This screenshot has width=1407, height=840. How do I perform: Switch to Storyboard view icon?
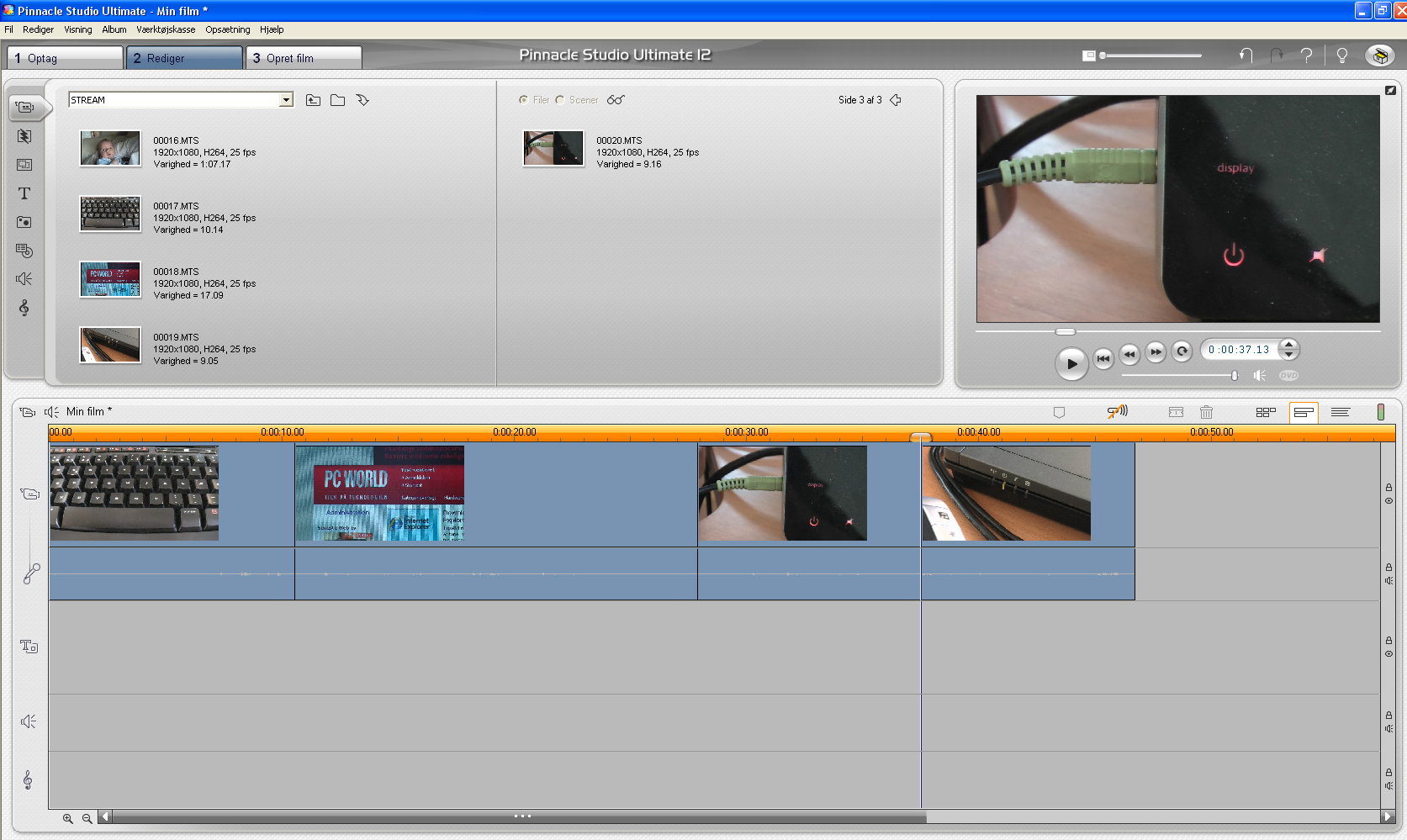tap(1265, 412)
